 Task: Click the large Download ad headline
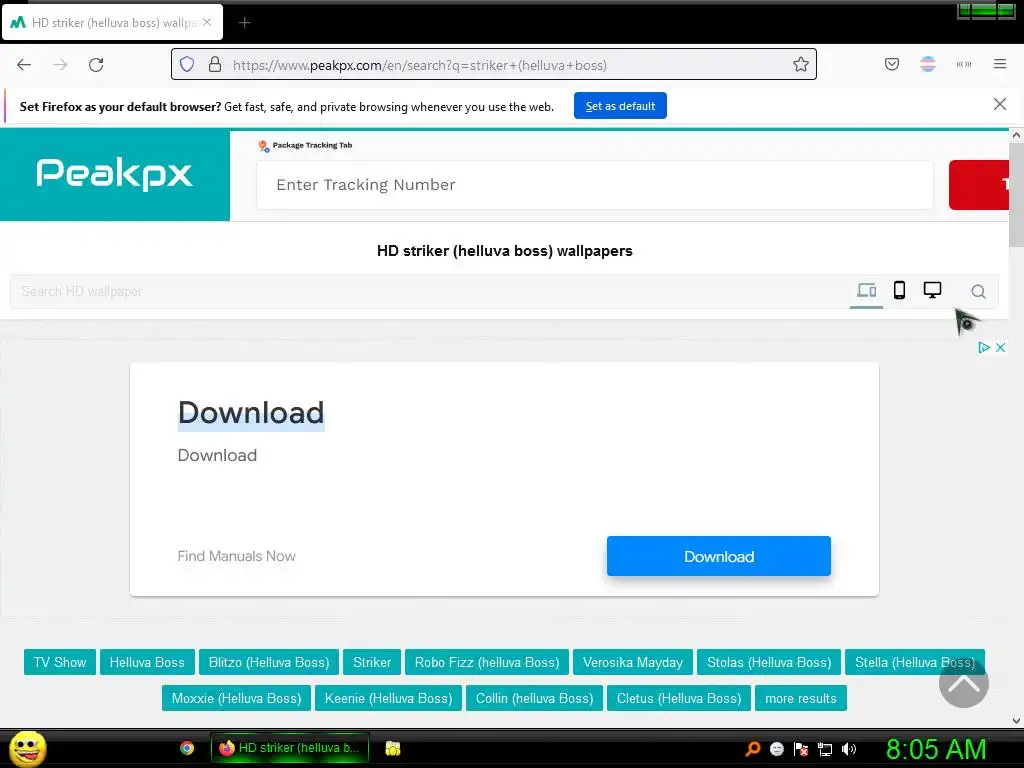click(251, 413)
